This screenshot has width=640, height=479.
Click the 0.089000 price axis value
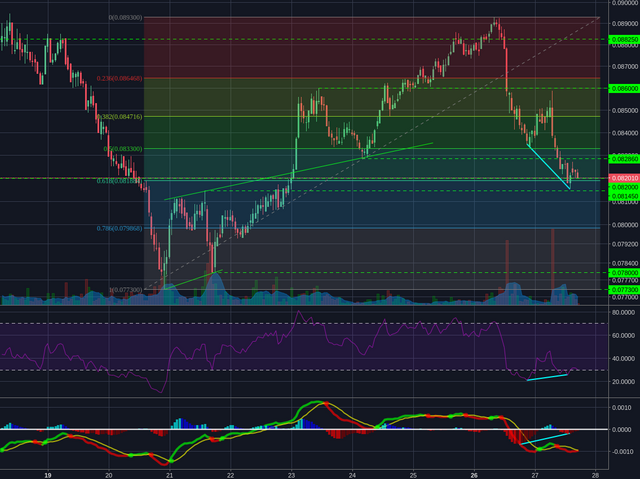[625, 23]
